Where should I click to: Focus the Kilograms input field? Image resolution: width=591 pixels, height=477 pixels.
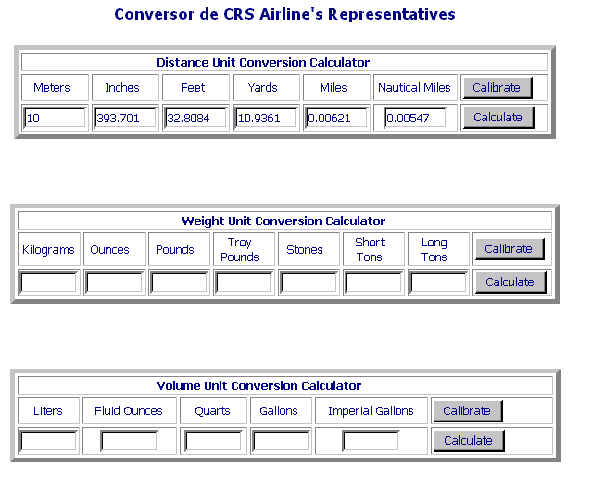49,282
